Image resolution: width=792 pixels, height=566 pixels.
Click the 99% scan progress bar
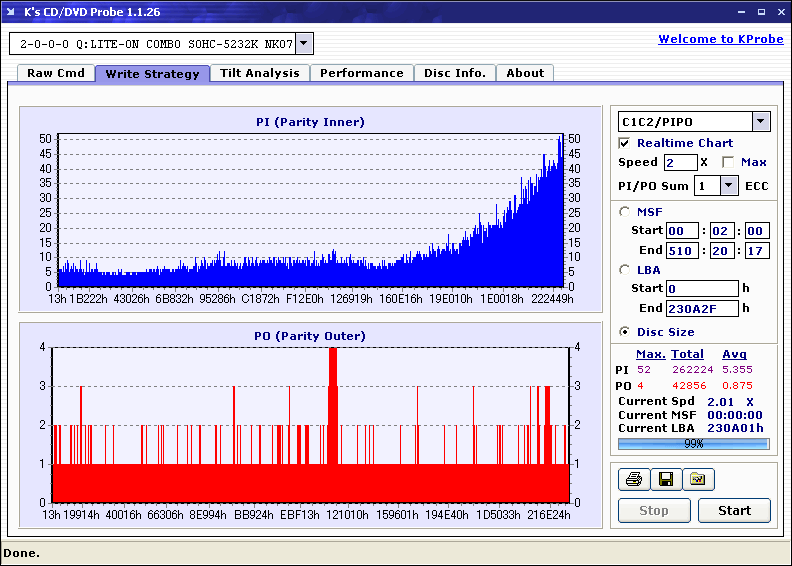[693, 443]
